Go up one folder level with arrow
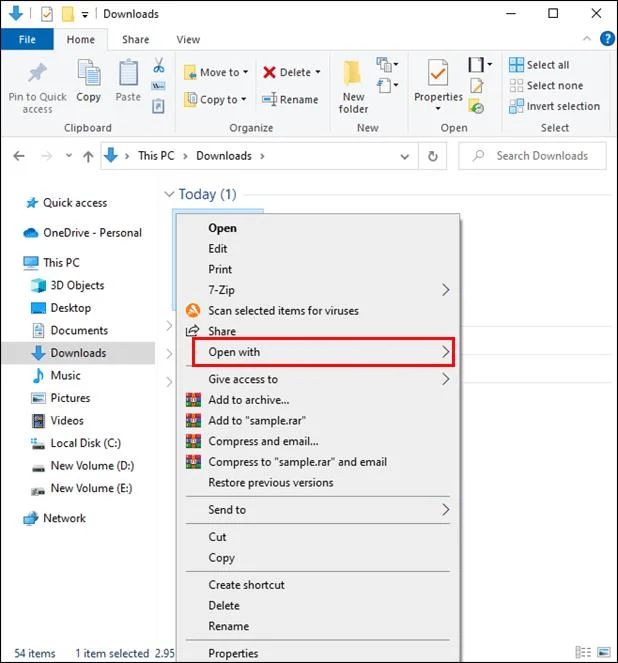The image size is (618, 663). [87, 156]
